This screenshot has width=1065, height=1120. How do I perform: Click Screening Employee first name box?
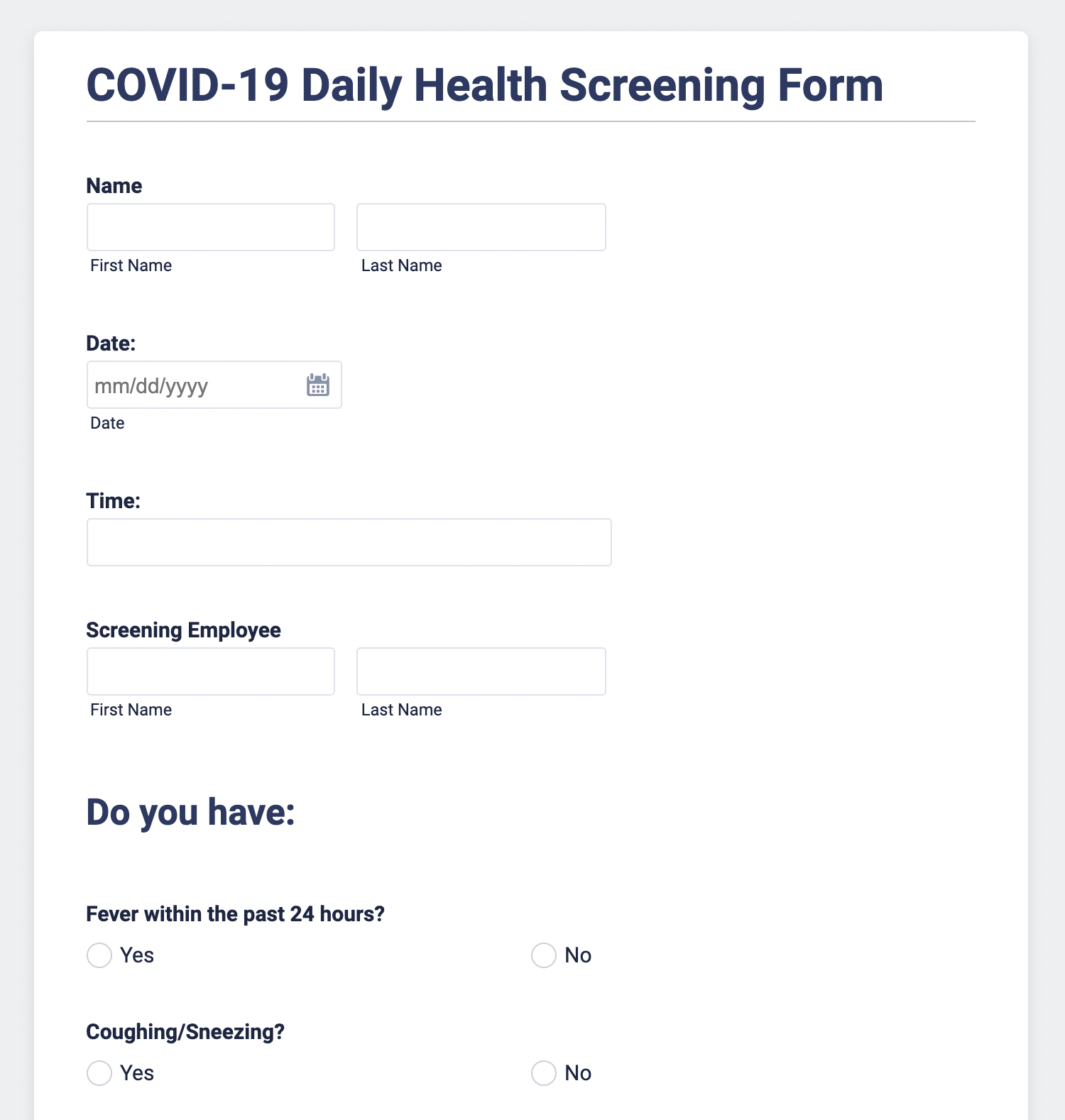210,671
